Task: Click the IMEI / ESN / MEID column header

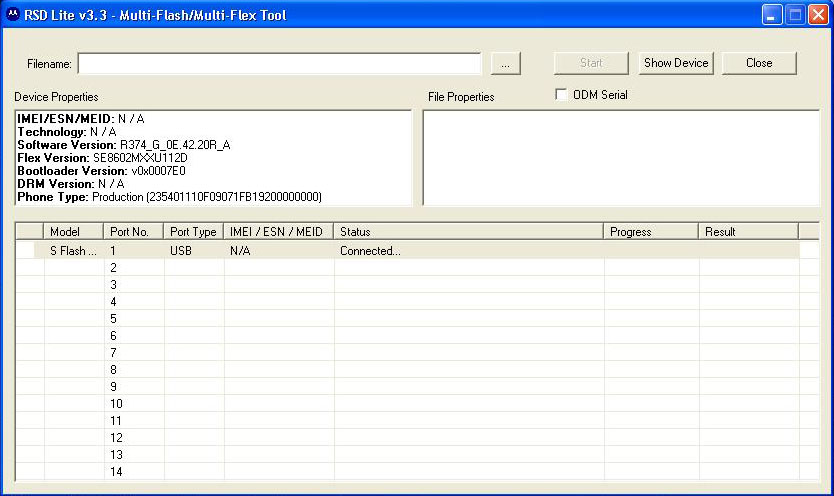Action: pyautogui.click(x=279, y=232)
